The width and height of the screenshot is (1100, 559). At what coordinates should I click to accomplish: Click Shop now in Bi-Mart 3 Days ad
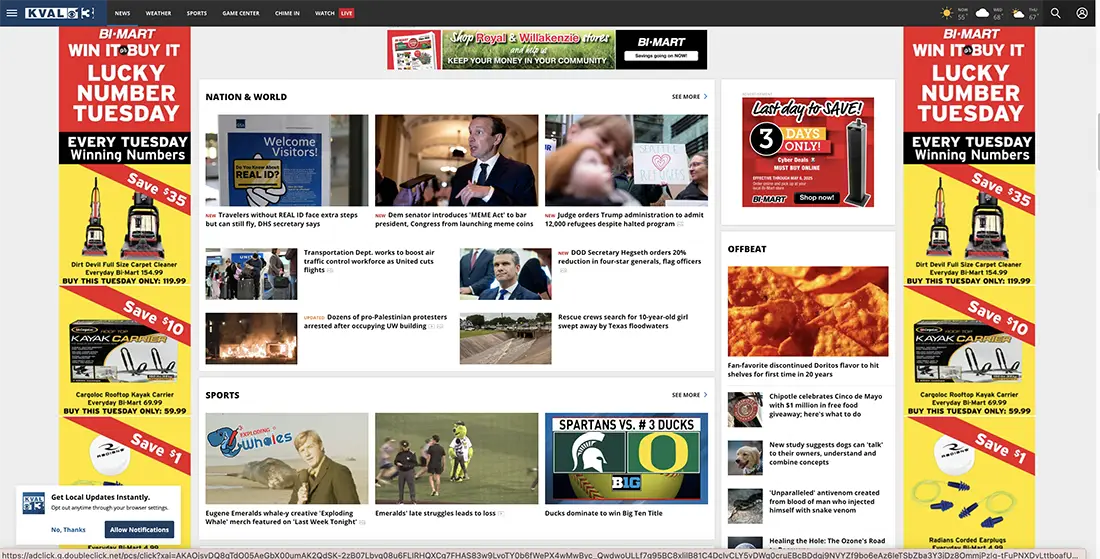coord(817,198)
